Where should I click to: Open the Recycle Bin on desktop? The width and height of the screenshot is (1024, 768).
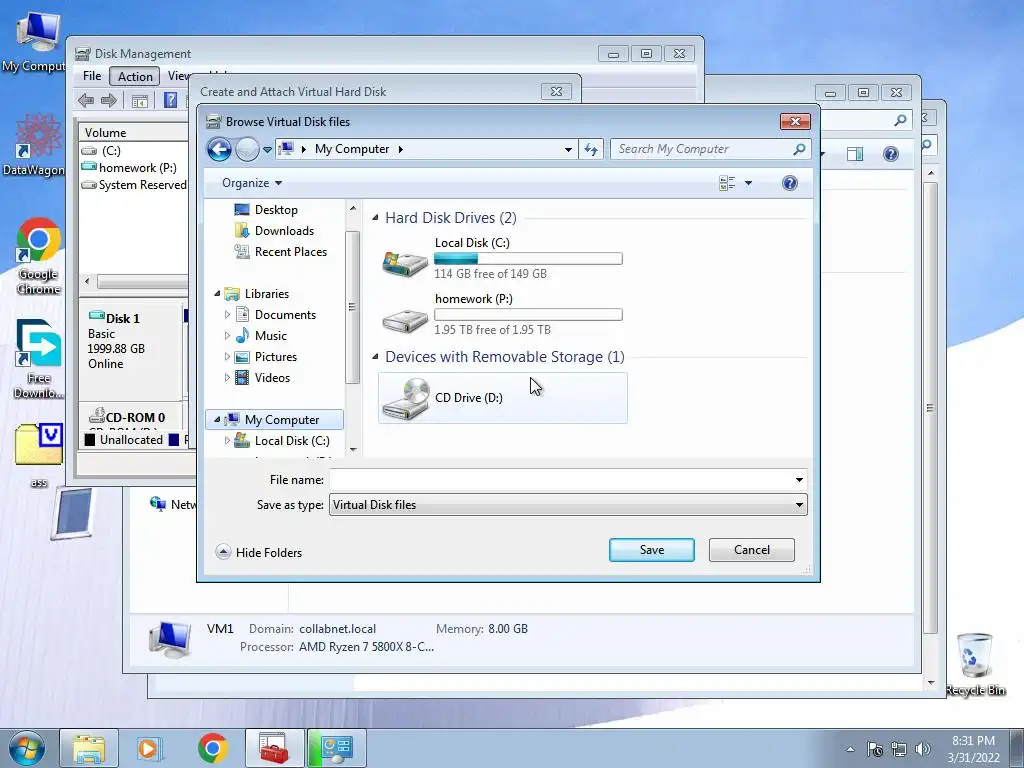coord(976,665)
